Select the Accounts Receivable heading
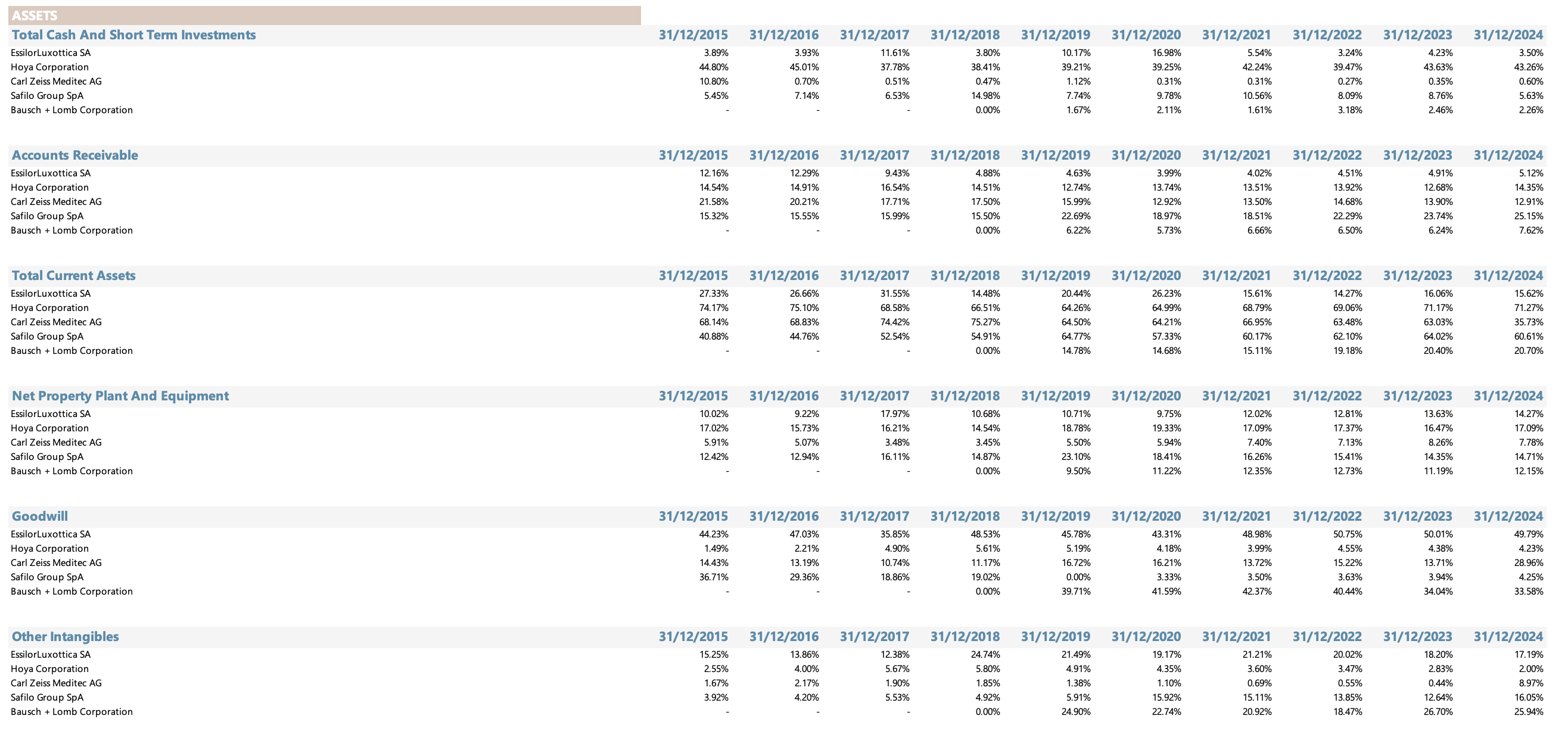 (75, 155)
